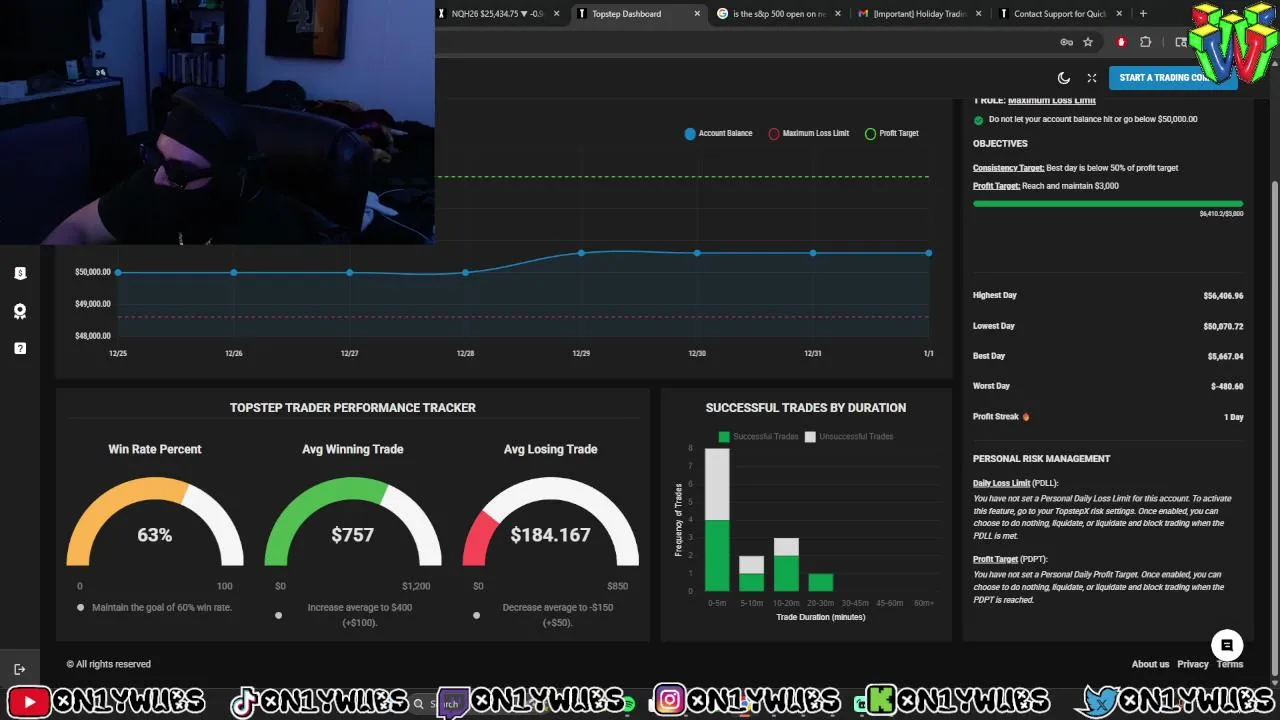This screenshot has width=1280, height=720.
Task: Open the Privacy footer link
Action: [x=1193, y=664]
